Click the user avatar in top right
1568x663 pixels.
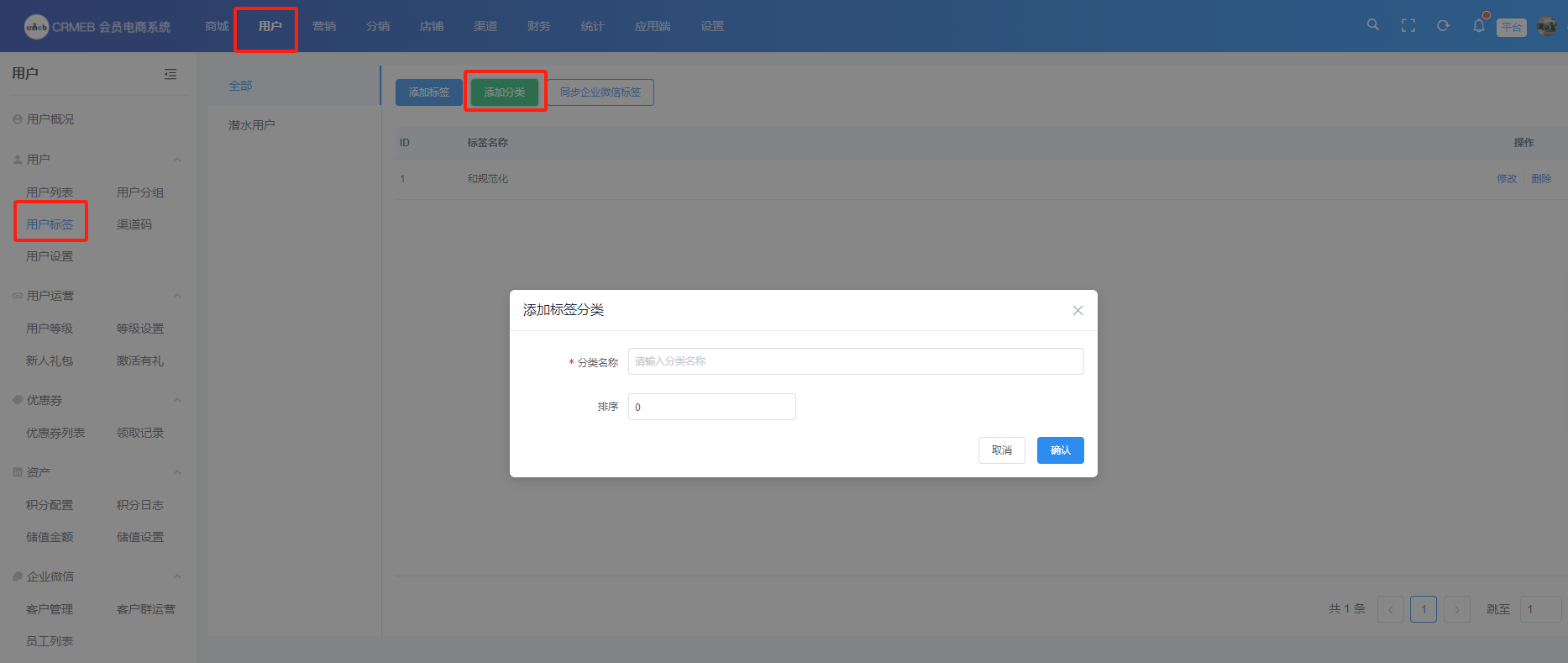(1546, 26)
